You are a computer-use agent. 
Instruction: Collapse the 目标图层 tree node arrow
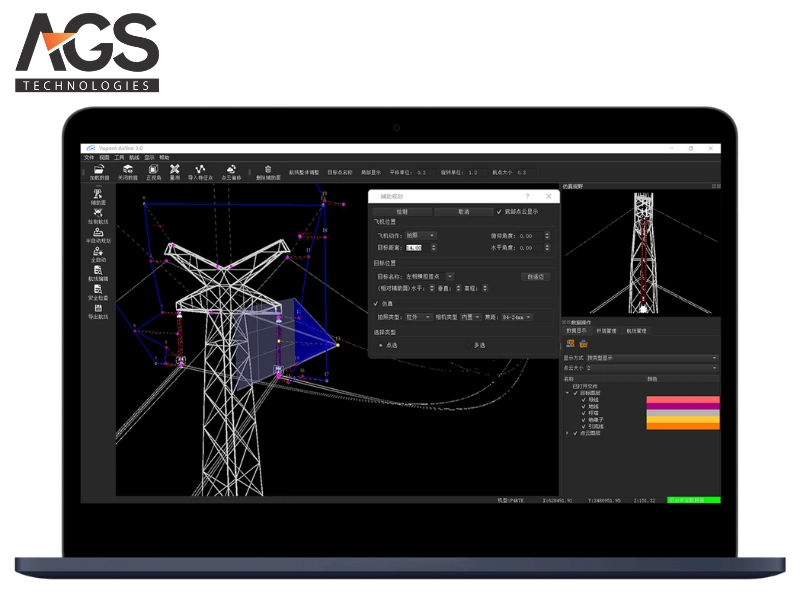point(568,393)
